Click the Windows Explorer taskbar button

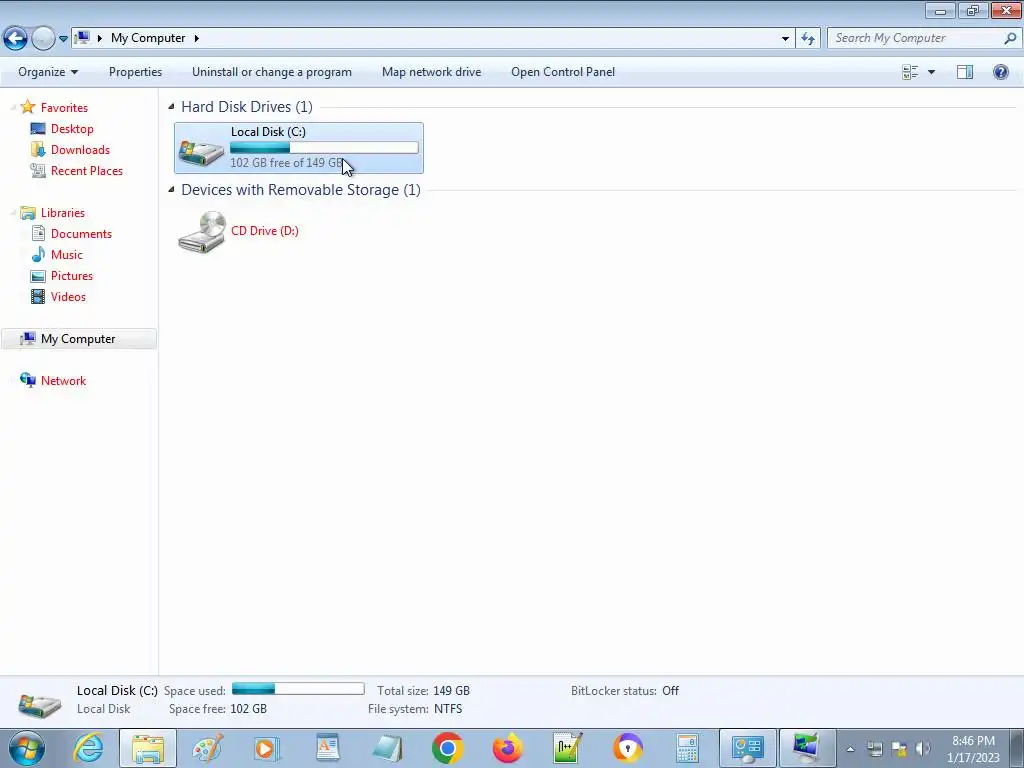(148, 748)
